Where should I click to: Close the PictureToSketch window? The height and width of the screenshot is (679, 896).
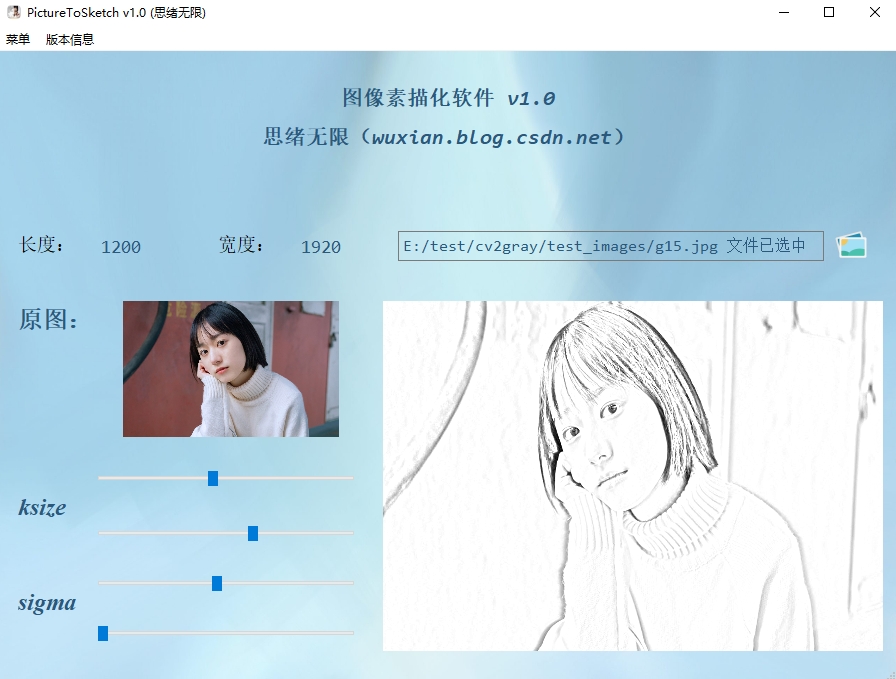(874, 12)
